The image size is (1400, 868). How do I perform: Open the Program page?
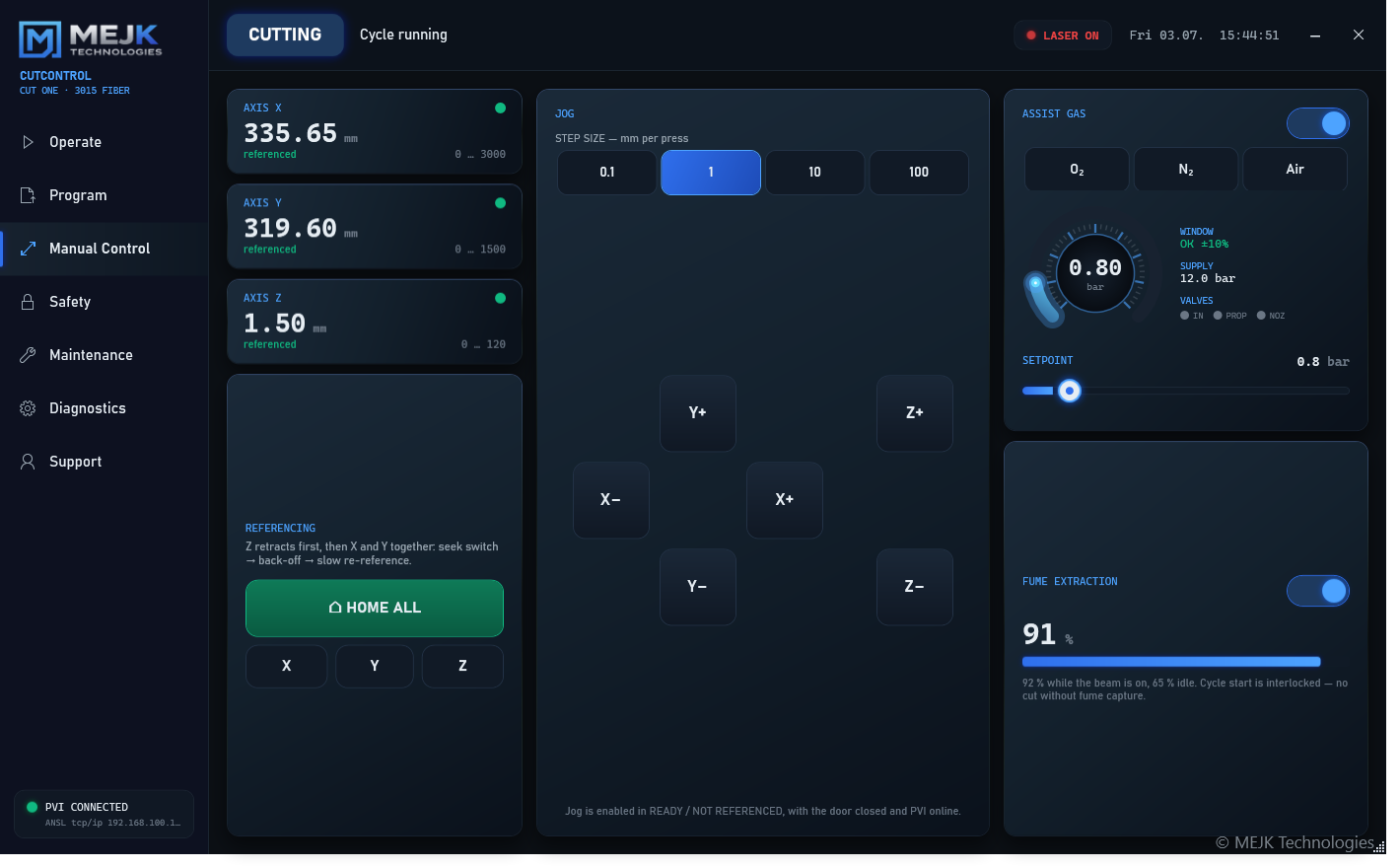105,195
